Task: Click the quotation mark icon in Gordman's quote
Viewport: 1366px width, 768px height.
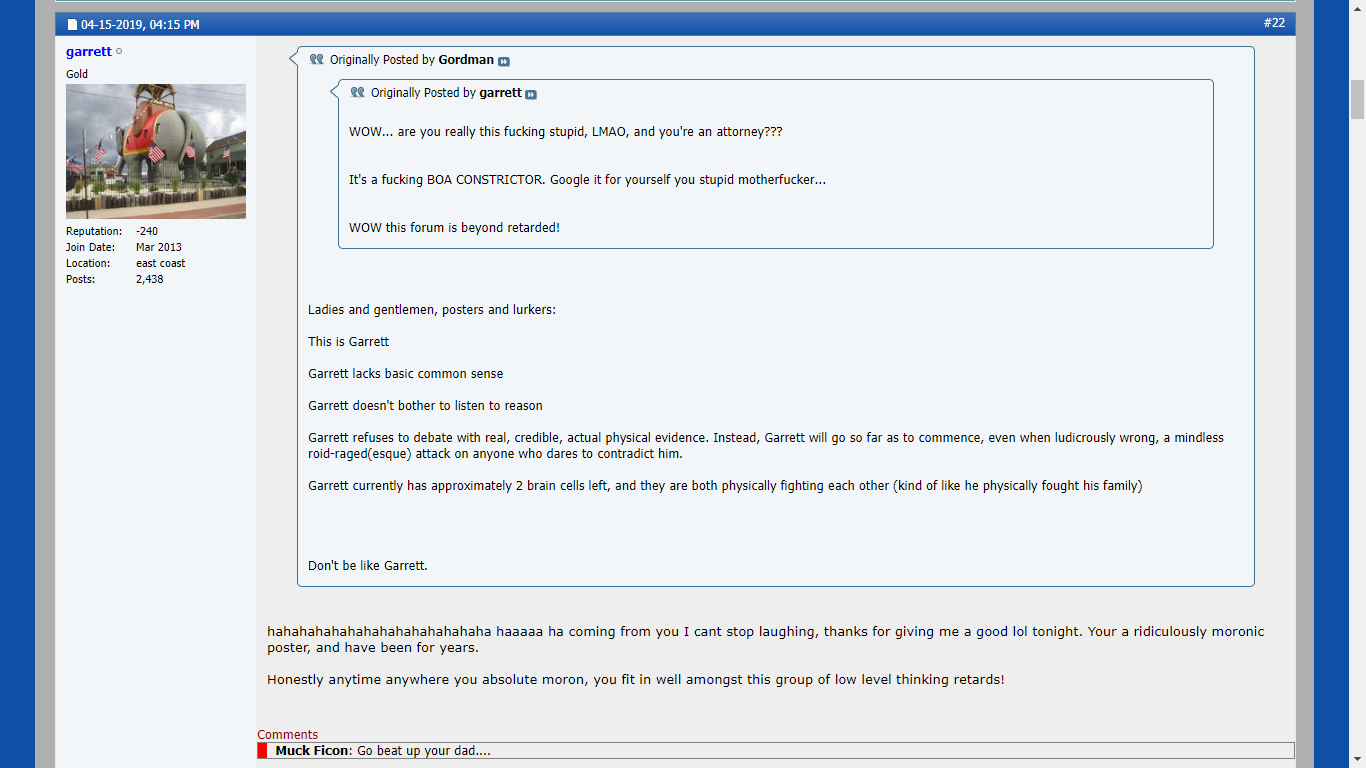Action: [317, 59]
